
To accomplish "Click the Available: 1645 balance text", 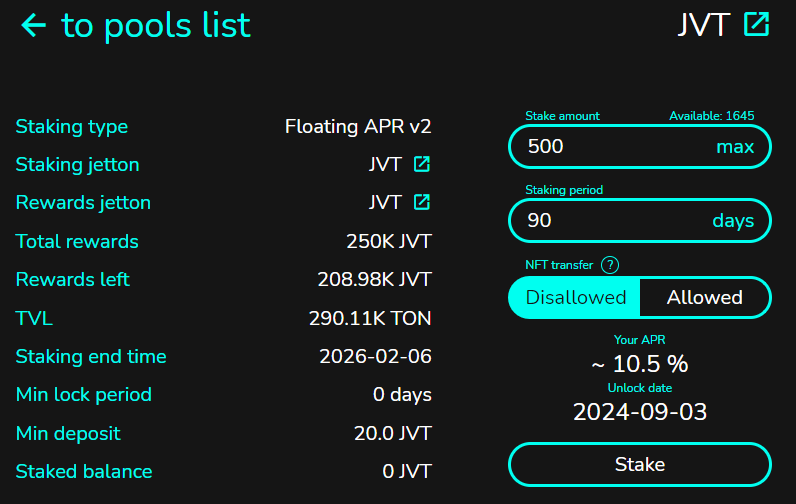I will click(711, 116).
